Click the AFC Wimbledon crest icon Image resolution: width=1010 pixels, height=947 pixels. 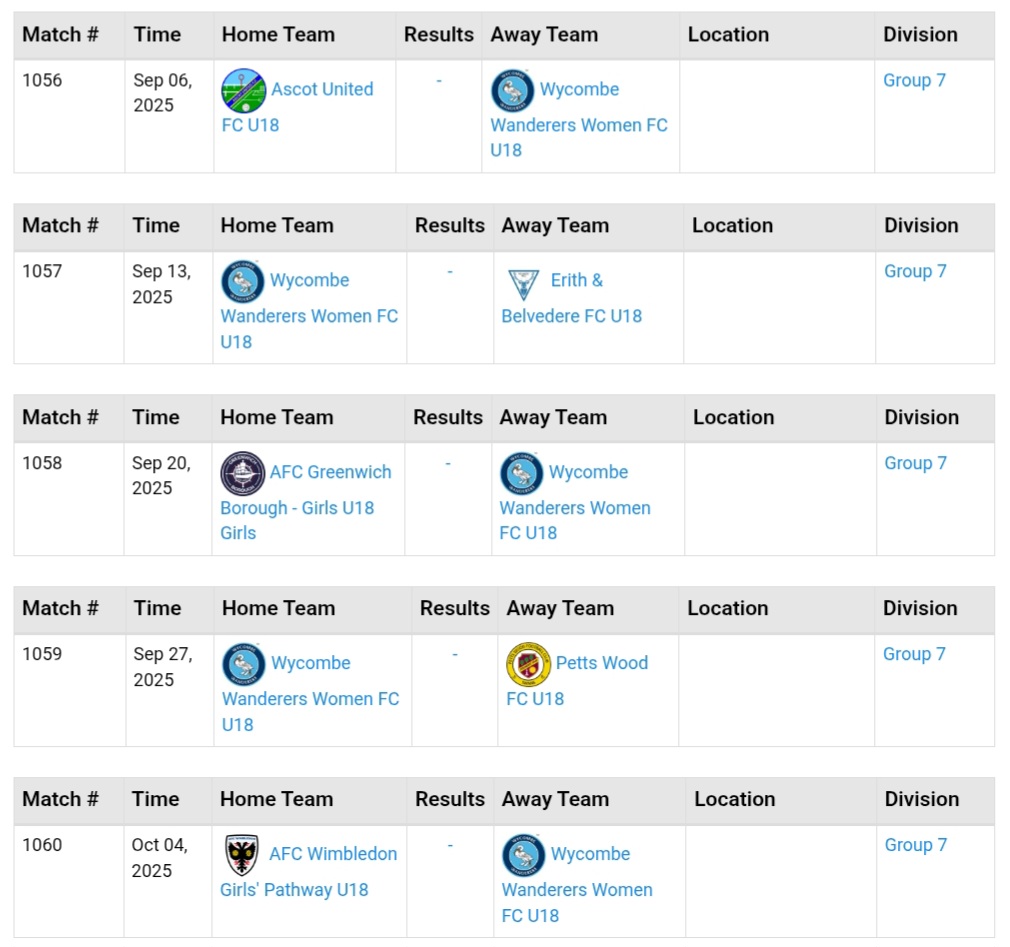(242, 855)
